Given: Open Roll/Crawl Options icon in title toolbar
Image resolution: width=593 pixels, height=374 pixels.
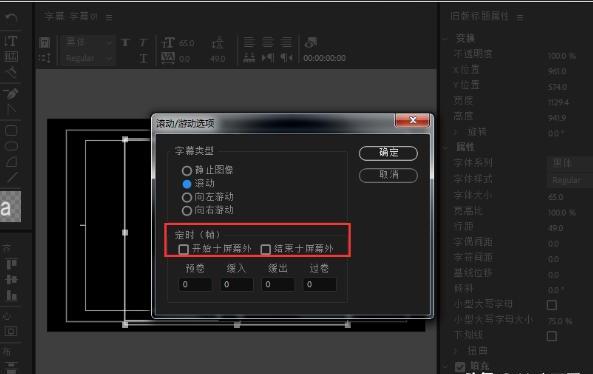Looking at the screenshot, I should pyautogui.click(x=45, y=58).
